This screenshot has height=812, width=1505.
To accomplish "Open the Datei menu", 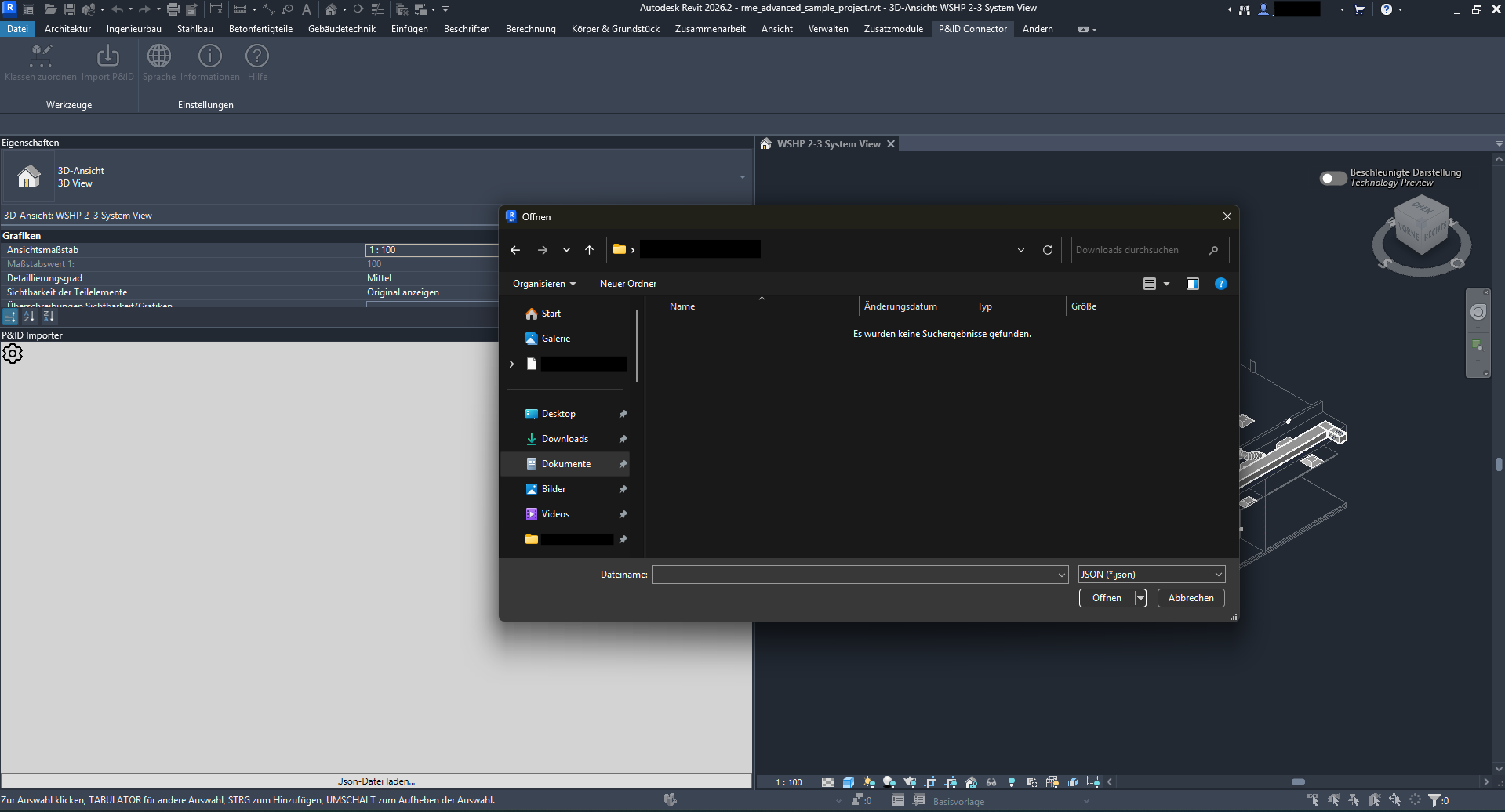I will click(x=17, y=29).
